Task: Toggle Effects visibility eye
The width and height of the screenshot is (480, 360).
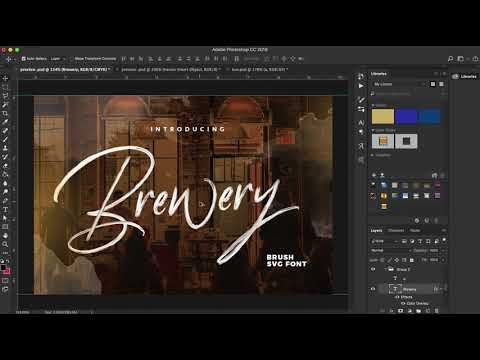Action: (397, 297)
